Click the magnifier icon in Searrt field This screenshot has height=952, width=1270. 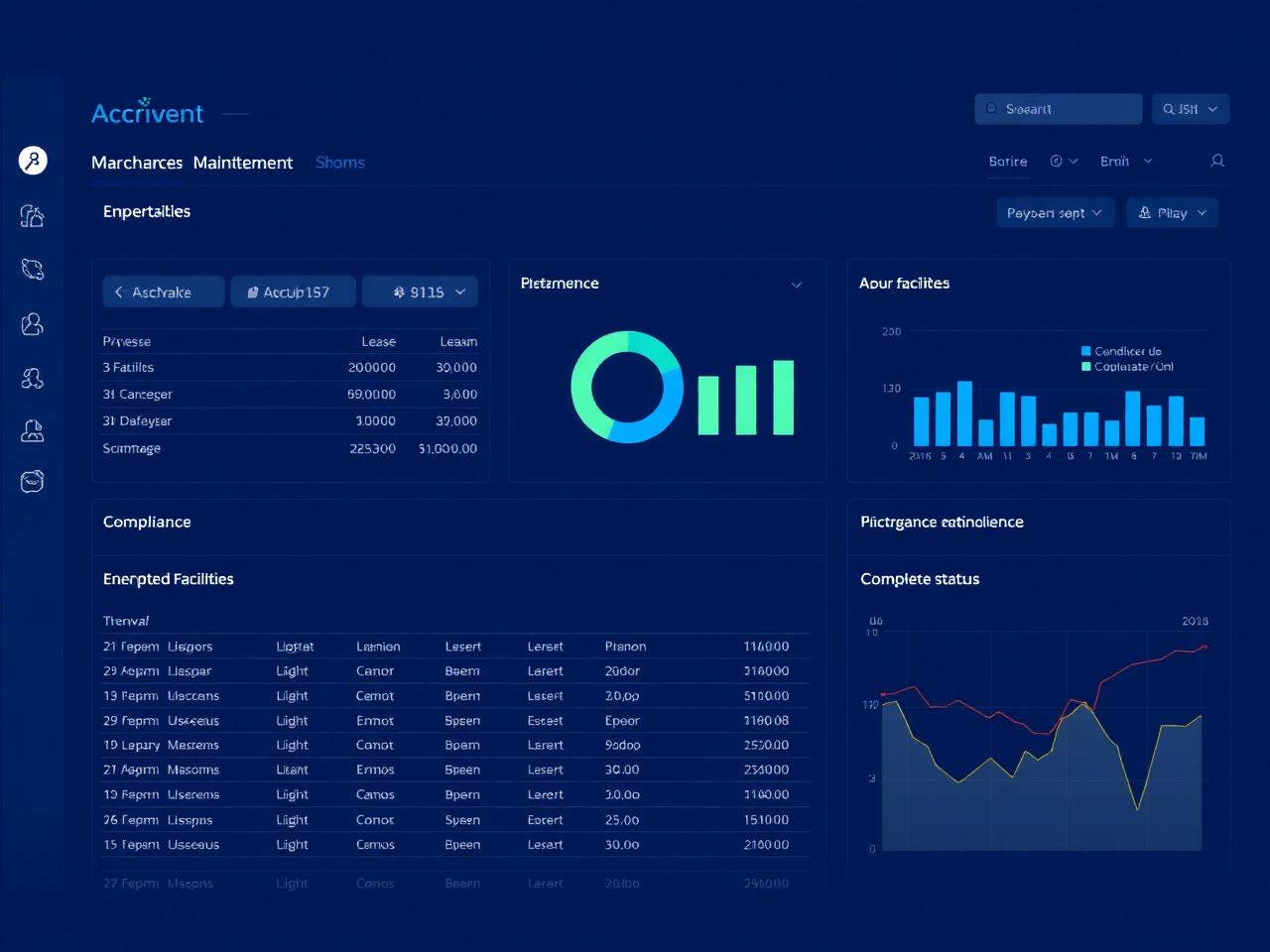coord(991,109)
